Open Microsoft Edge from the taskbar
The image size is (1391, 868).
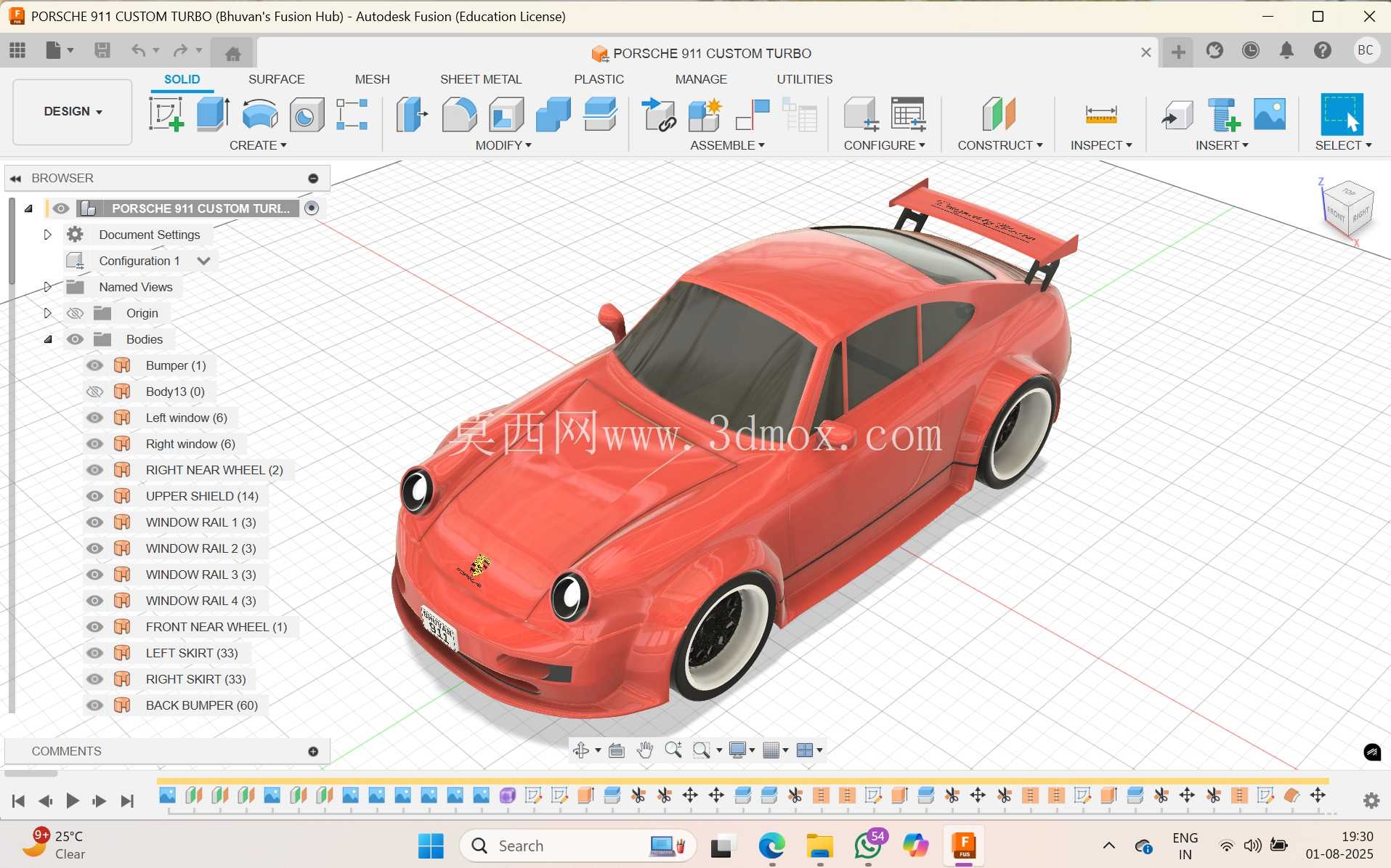click(x=771, y=846)
